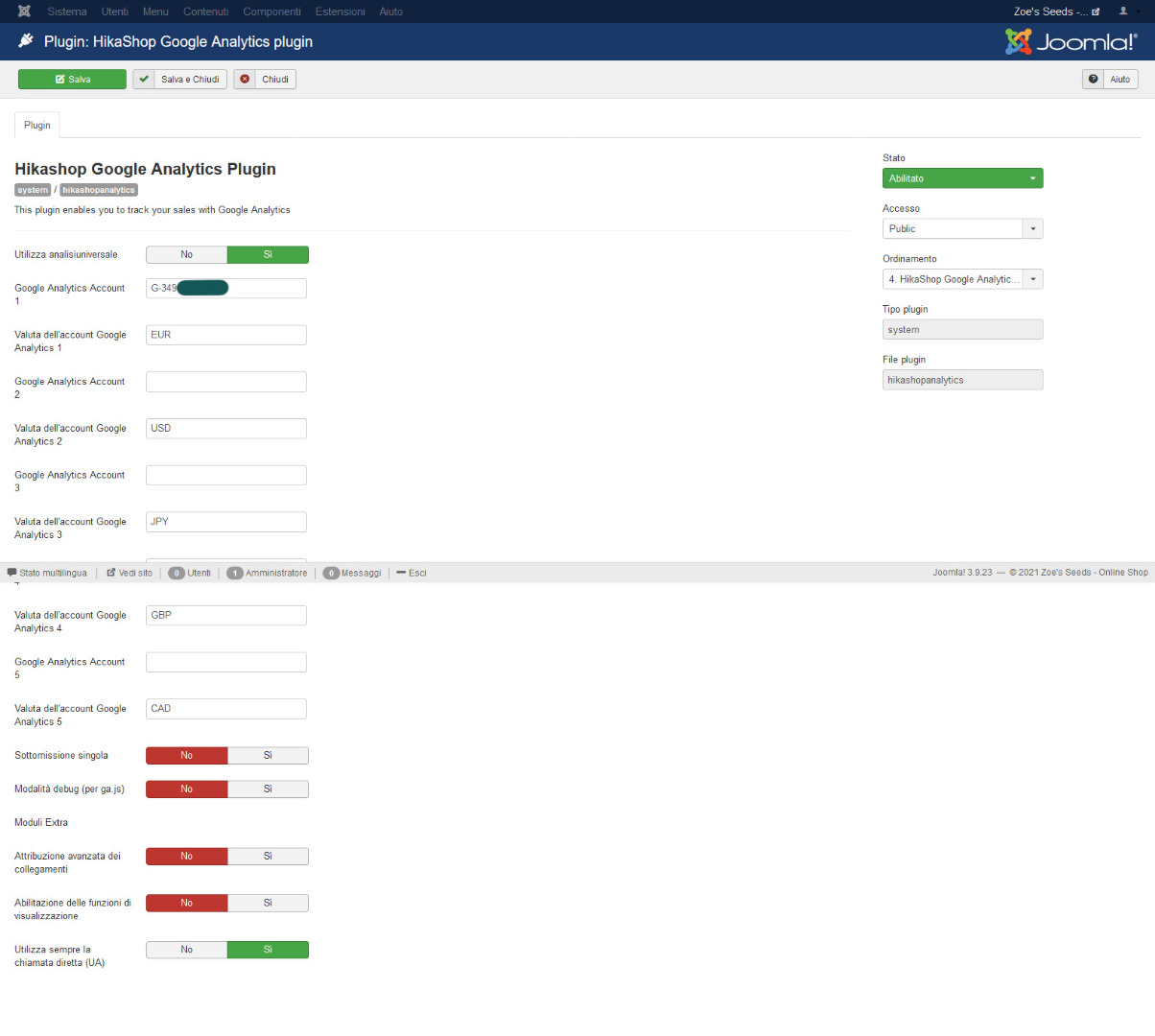Click 'Joomla! 3.9.23' version text
This screenshot has width=1155, height=1036.
point(962,573)
